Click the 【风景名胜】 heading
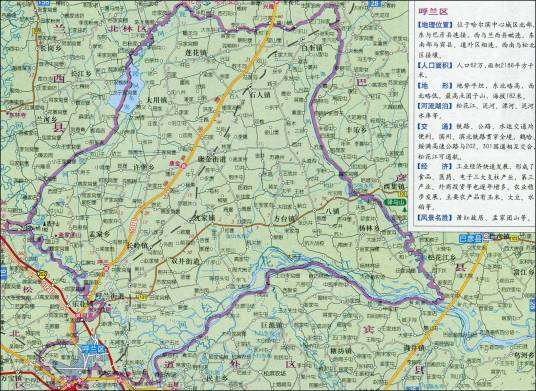536x391 pixels. [x=435, y=217]
